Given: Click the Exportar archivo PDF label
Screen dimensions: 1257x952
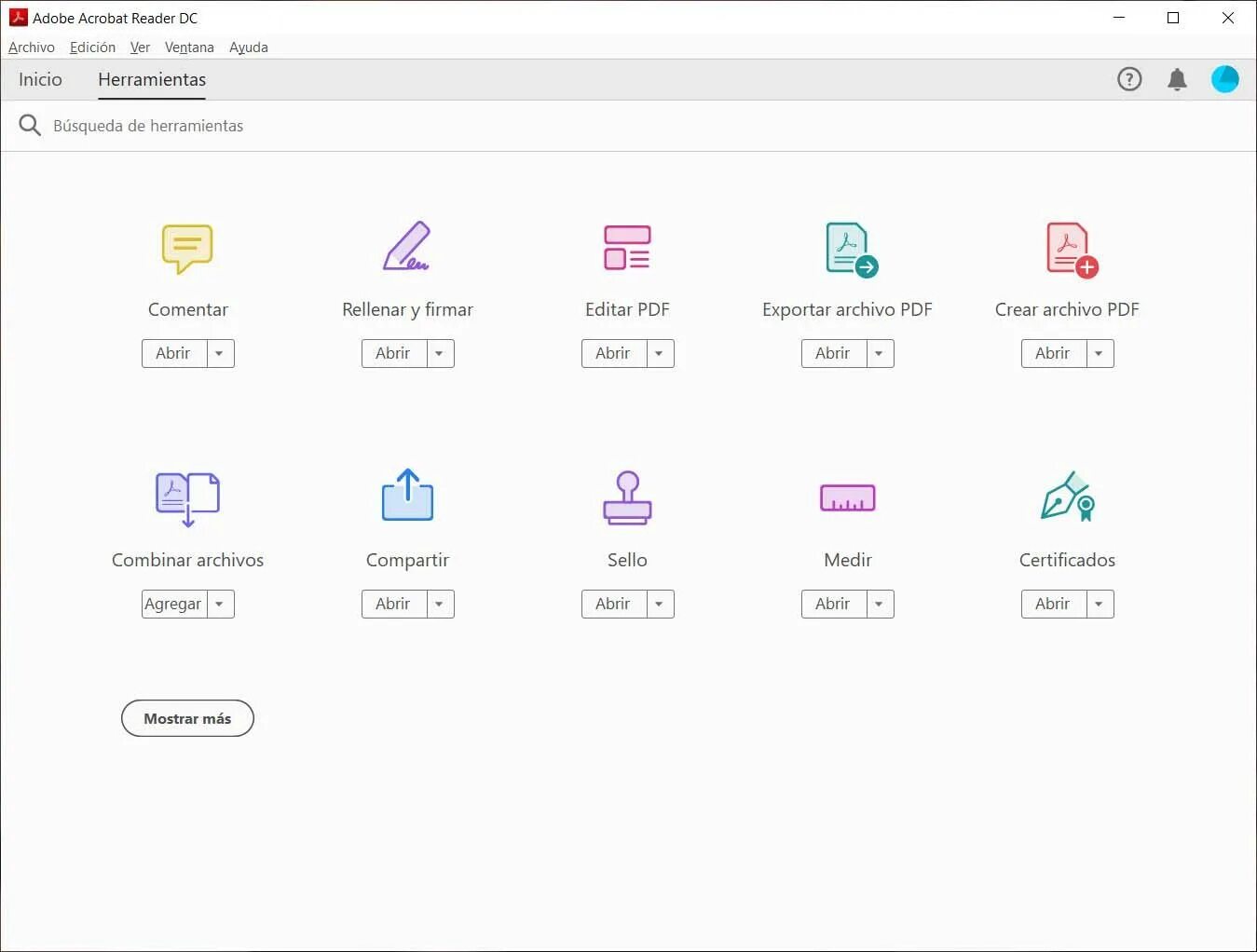Looking at the screenshot, I should click(x=847, y=309).
